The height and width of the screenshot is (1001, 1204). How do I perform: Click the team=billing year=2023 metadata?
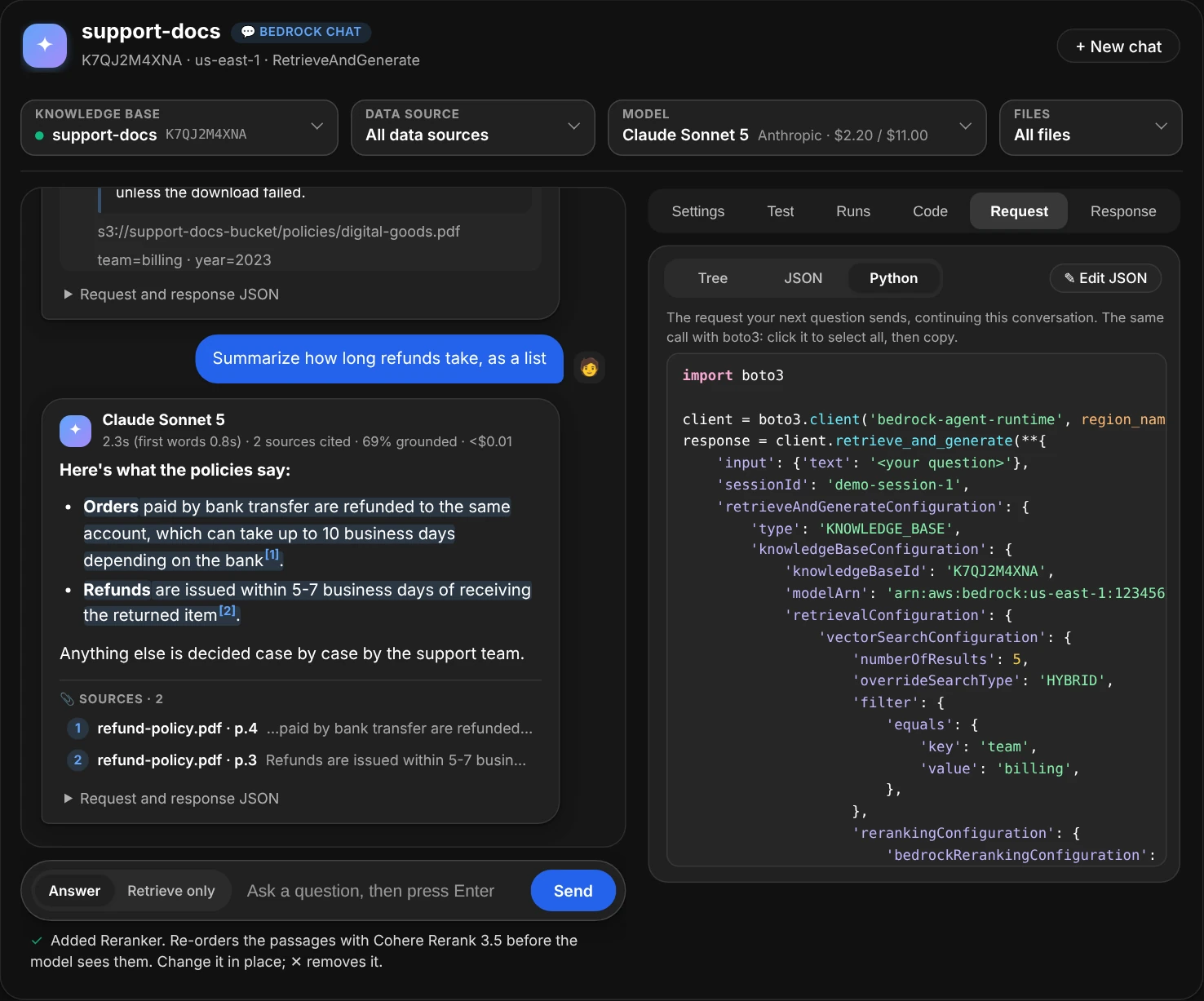(184, 260)
